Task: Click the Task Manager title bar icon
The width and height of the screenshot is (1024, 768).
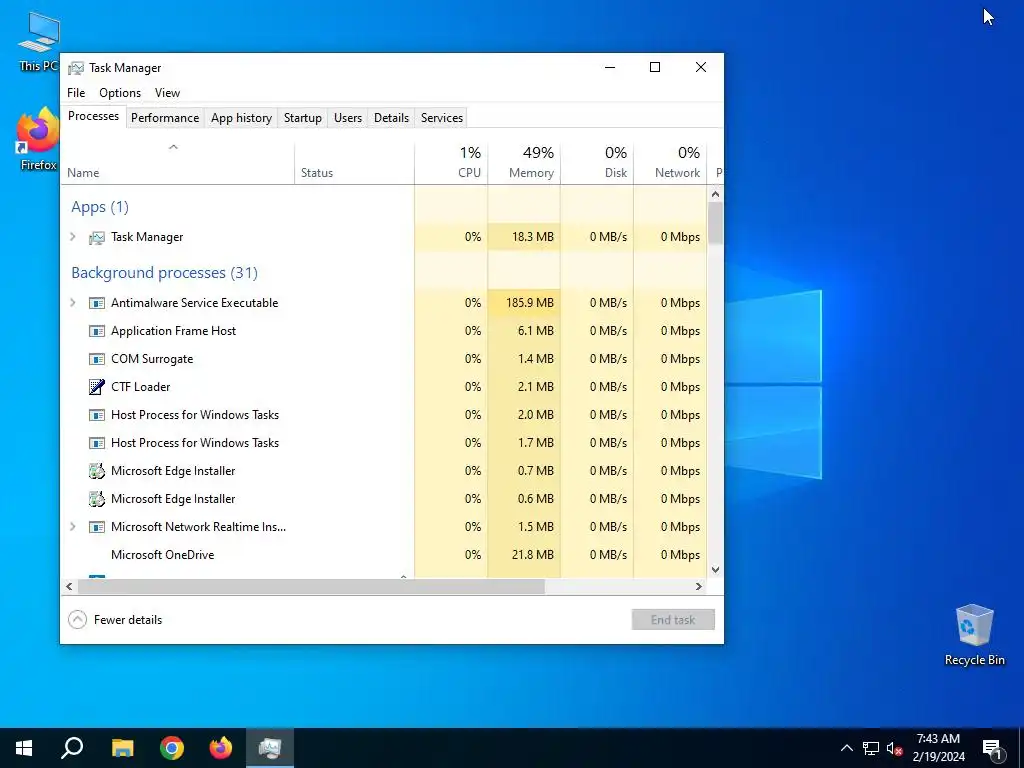Action: (x=76, y=68)
